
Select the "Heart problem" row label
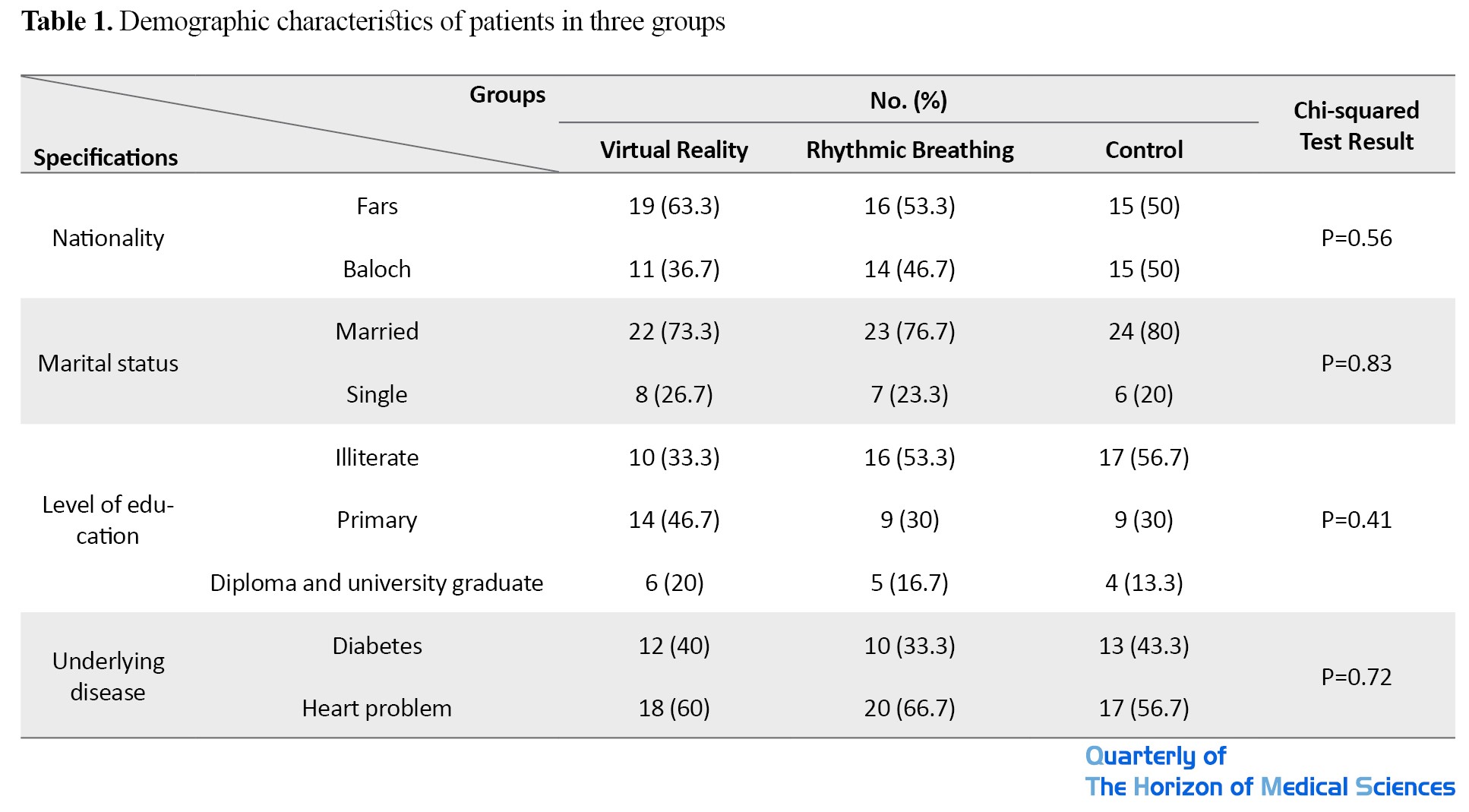(x=377, y=708)
